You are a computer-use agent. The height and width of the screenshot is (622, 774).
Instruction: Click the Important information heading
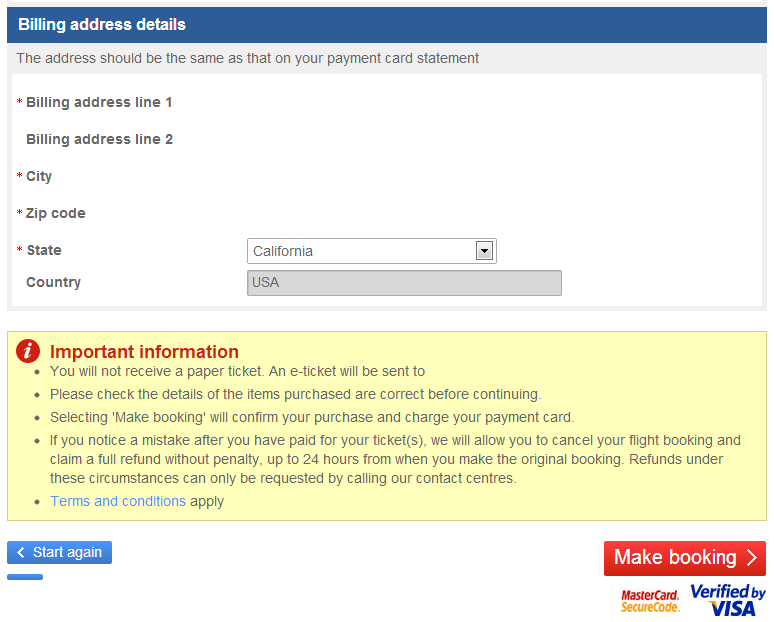(x=144, y=351)
